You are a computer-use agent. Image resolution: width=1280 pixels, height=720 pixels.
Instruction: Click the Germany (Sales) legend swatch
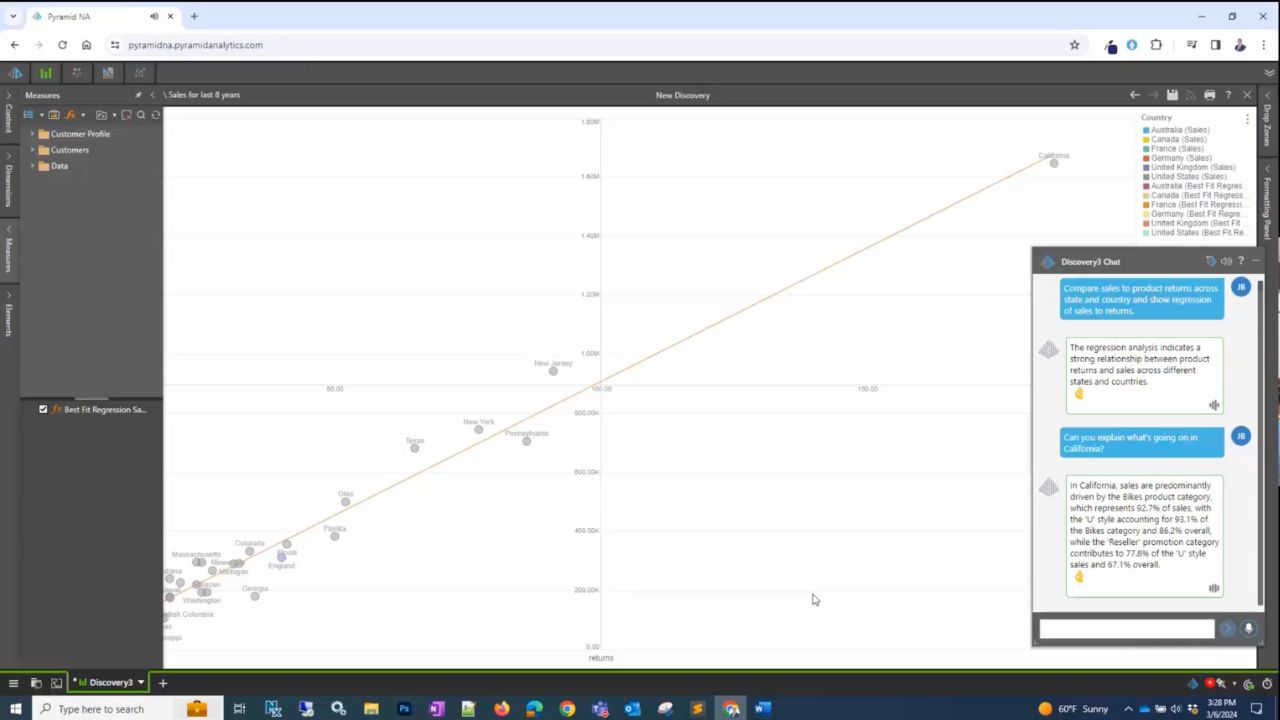[1146, 158]
